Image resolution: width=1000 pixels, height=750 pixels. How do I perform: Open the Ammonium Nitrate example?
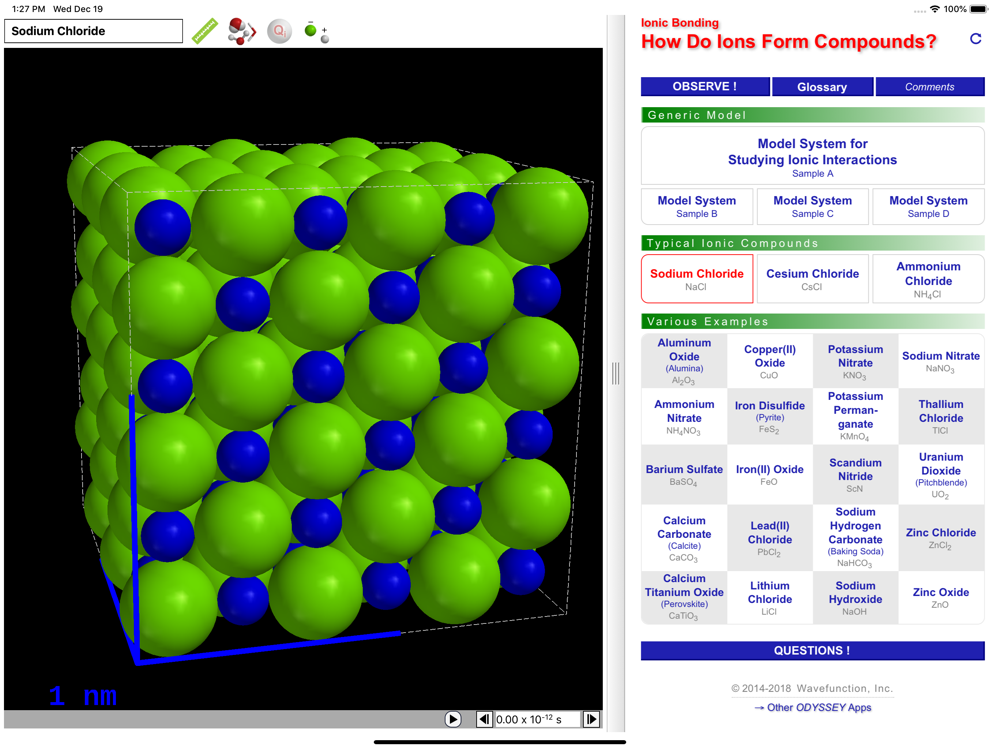pos(684,416)
